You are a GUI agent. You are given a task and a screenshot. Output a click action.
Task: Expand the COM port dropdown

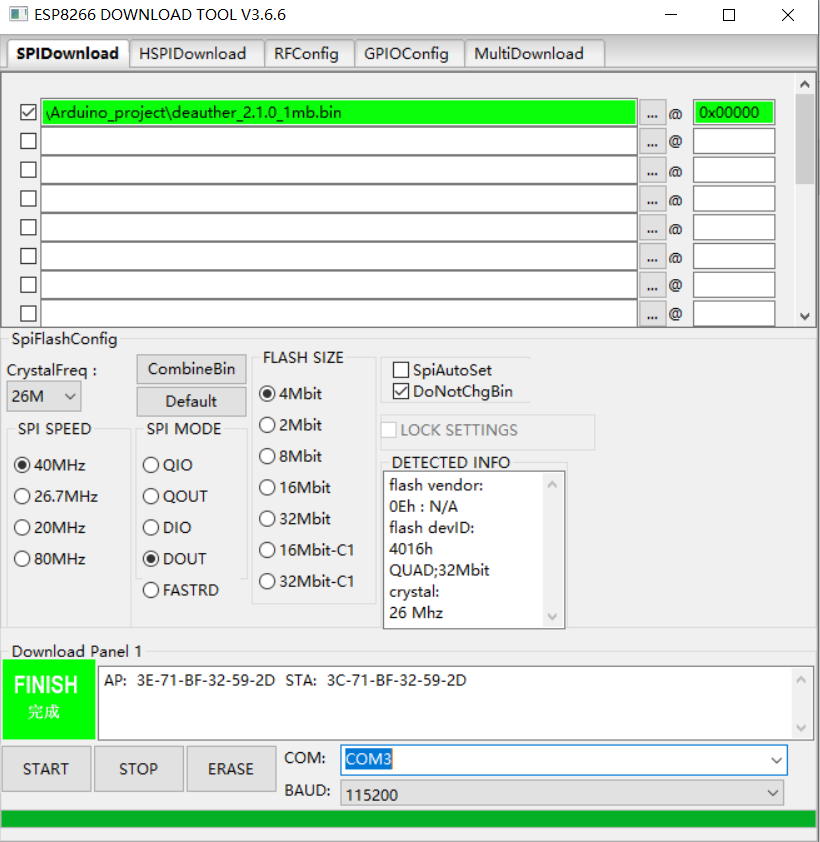pos(777,760)
